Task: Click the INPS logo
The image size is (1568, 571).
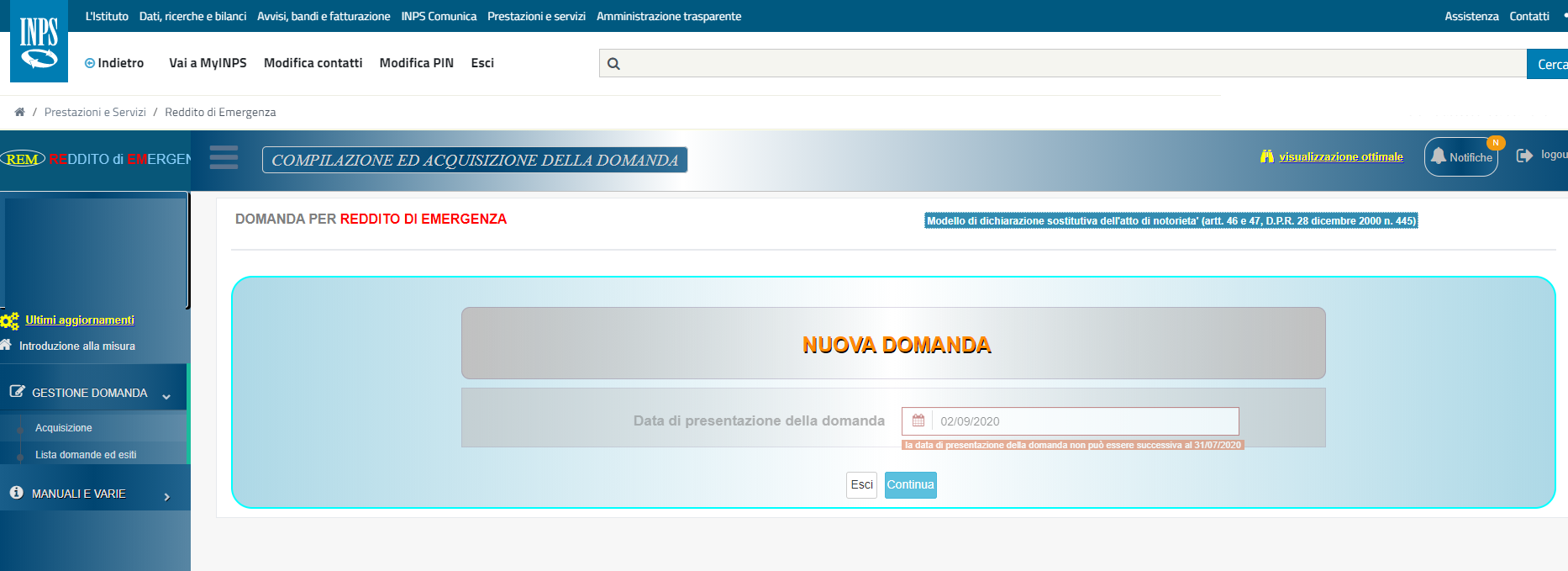Action: pos(39,41)
